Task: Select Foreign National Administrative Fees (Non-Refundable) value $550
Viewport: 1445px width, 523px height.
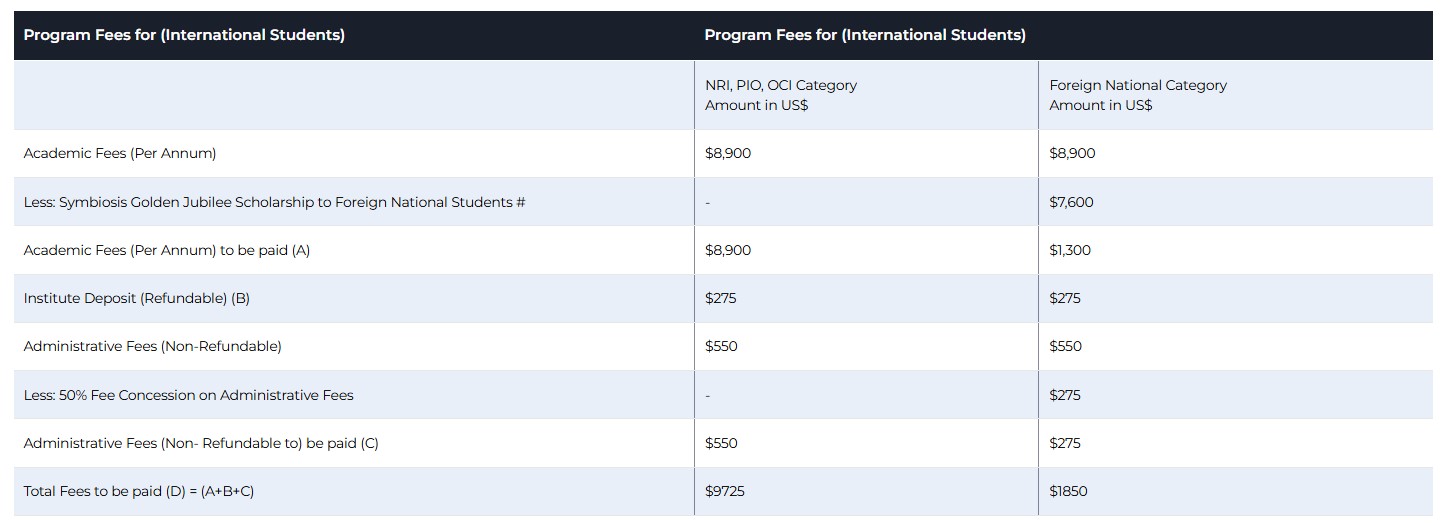Action: [1065, 346]
